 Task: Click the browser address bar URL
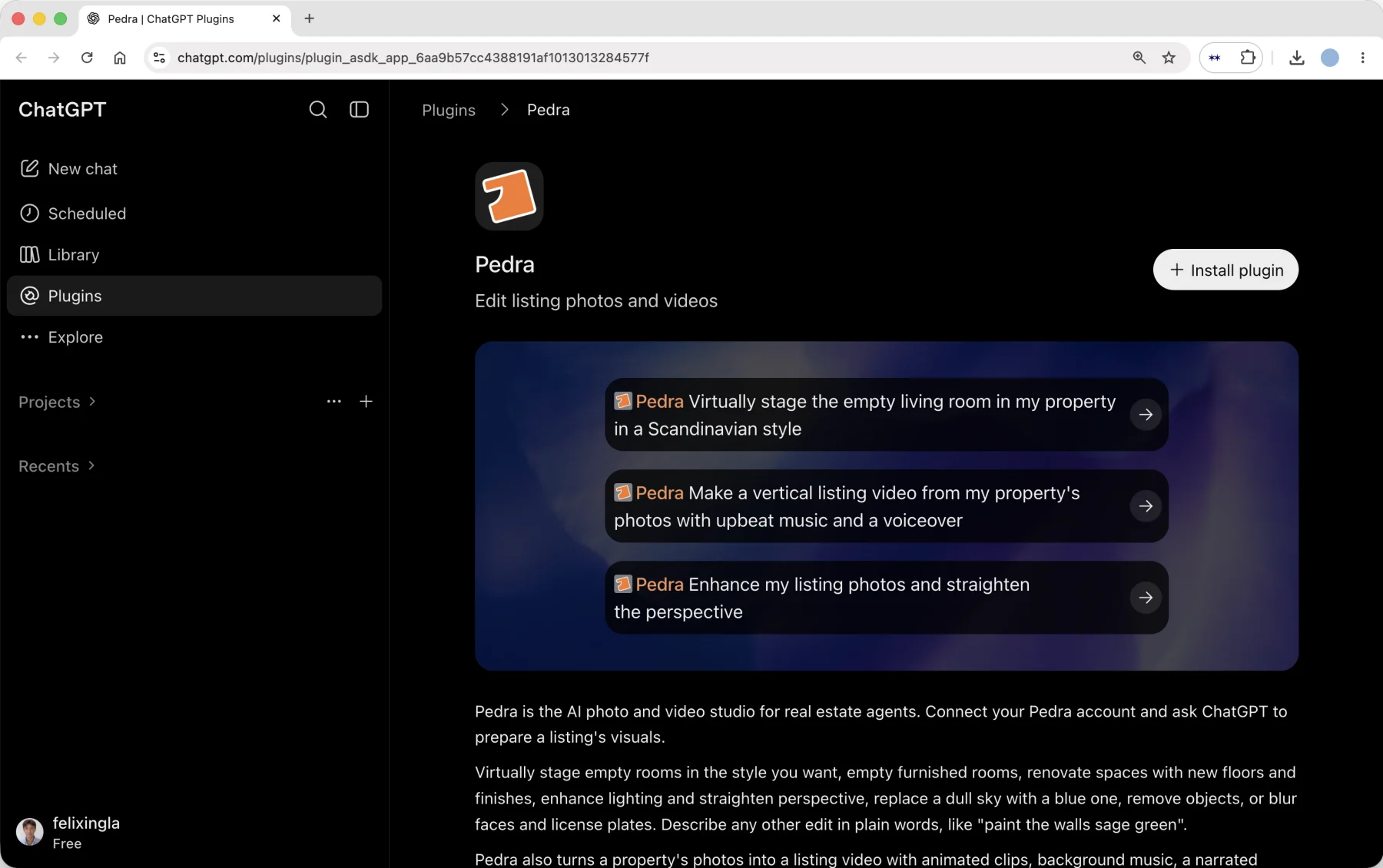click(413, 58)
